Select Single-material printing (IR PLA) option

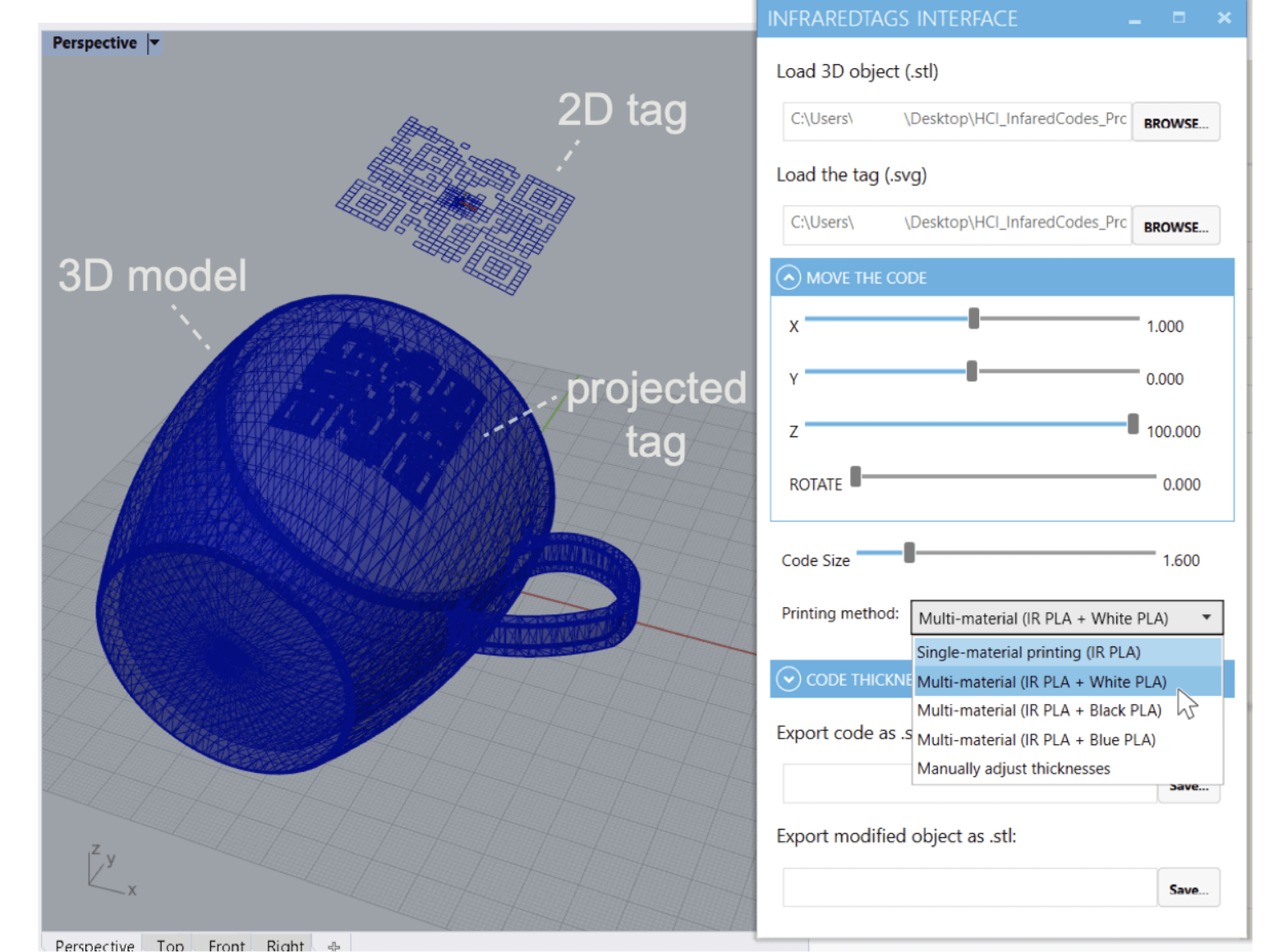click(1028, 652)
